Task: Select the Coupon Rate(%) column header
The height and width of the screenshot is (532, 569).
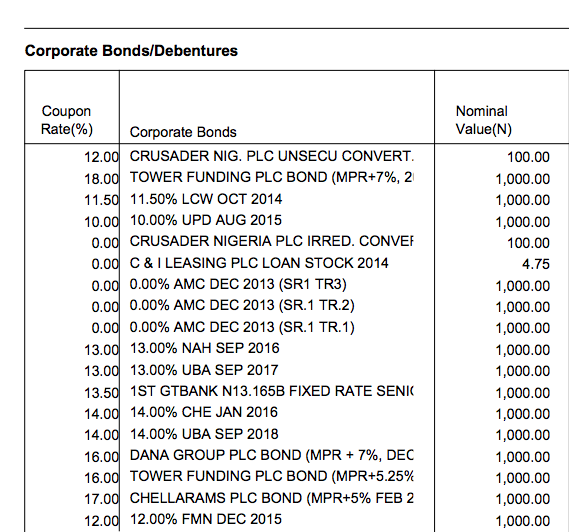Action: pyautogui.click(x=66, y=120)
